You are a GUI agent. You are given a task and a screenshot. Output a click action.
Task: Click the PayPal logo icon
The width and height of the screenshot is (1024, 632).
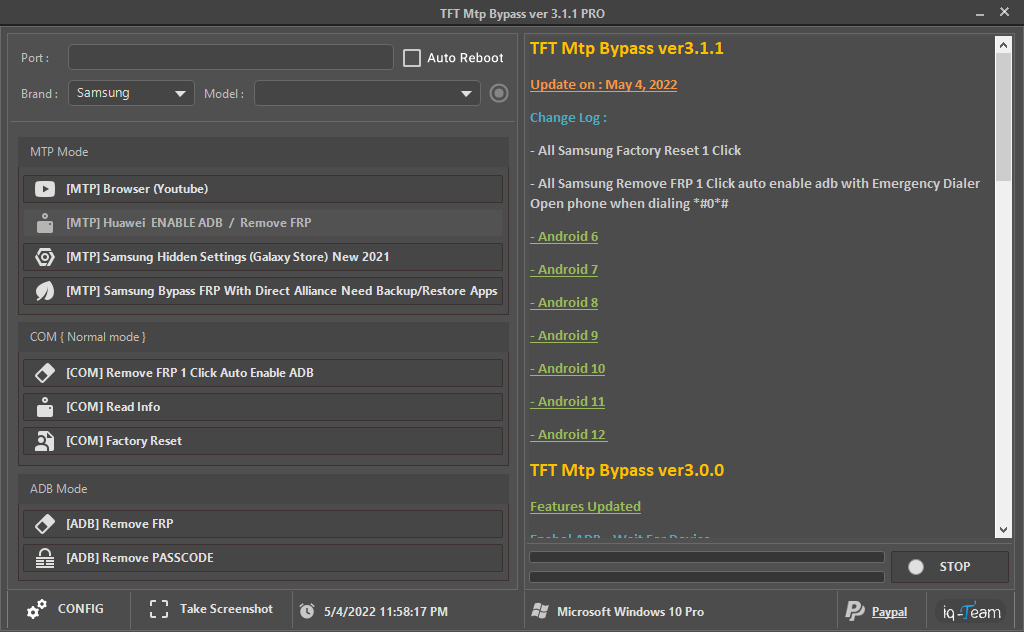coord(855,611)
